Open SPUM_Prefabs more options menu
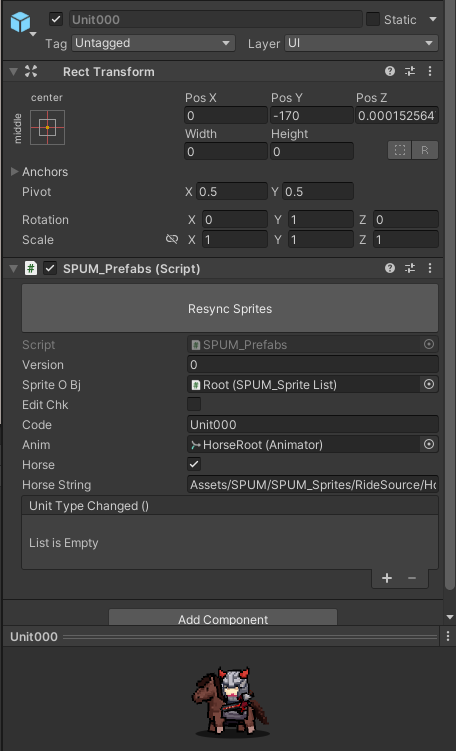Image resolution: width=456 pixels, height=751 pixels. click(x=430, y=269)
